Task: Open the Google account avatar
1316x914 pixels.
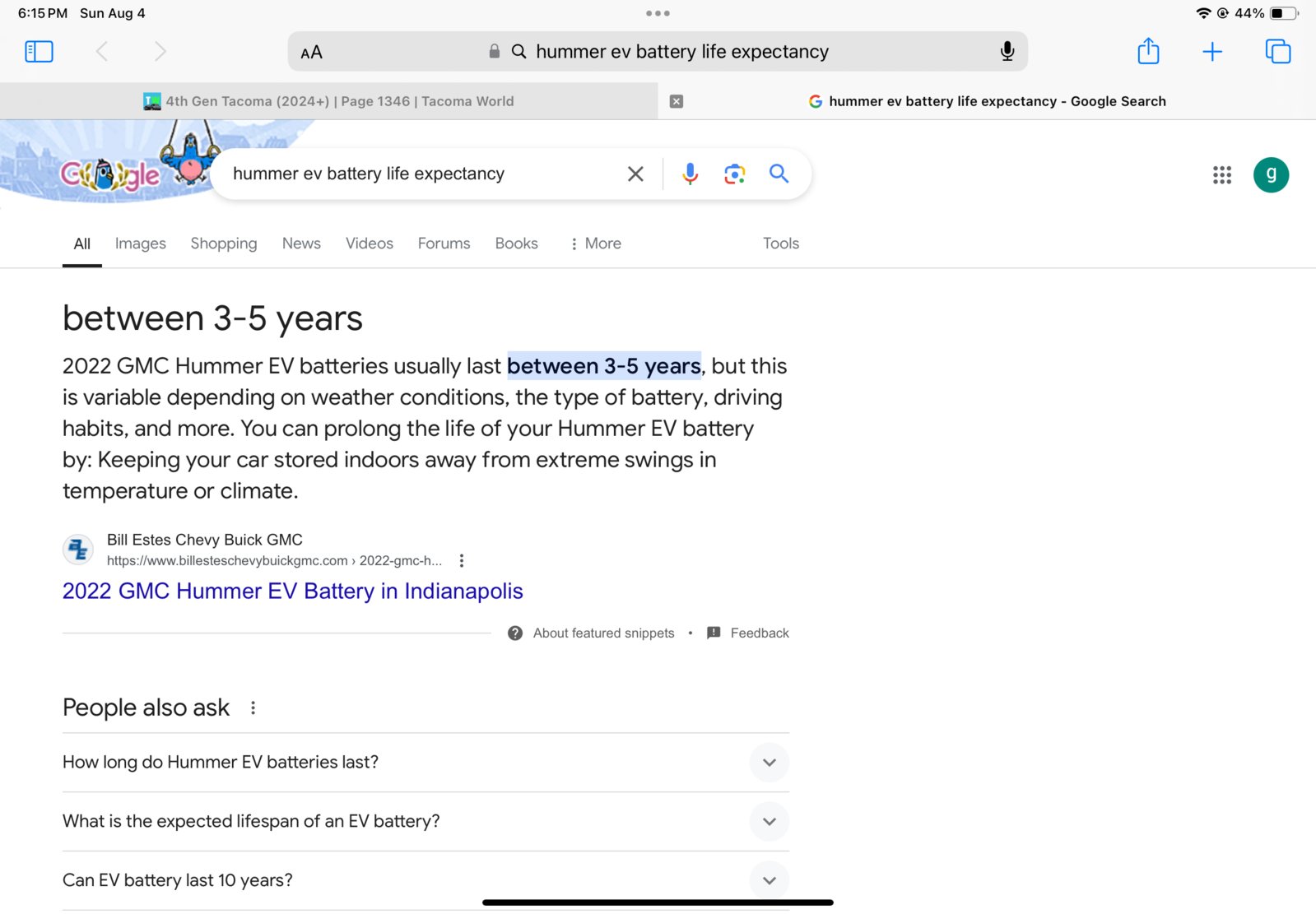Action: pos(1271,174)
